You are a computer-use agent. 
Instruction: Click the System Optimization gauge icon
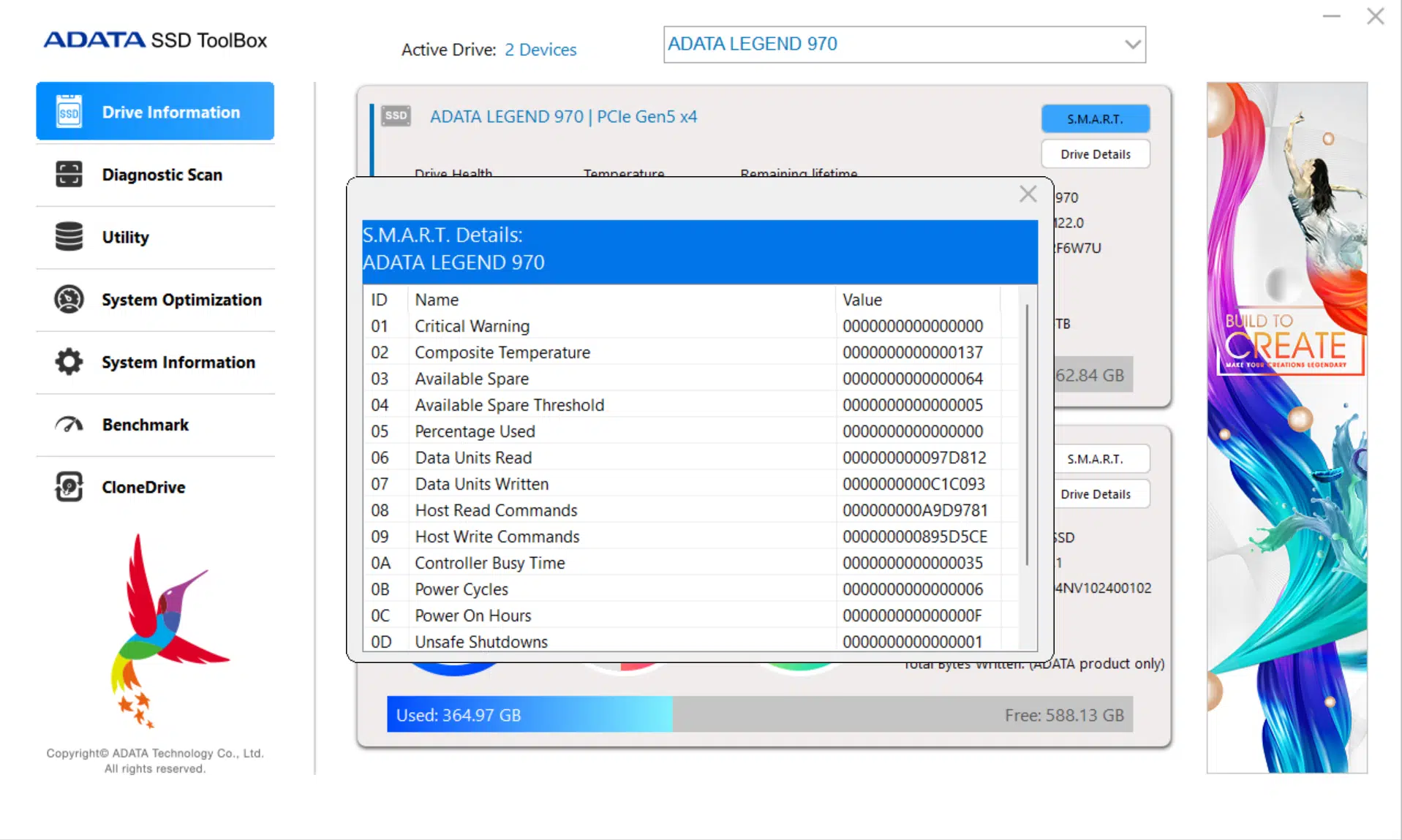coord(69,299)
